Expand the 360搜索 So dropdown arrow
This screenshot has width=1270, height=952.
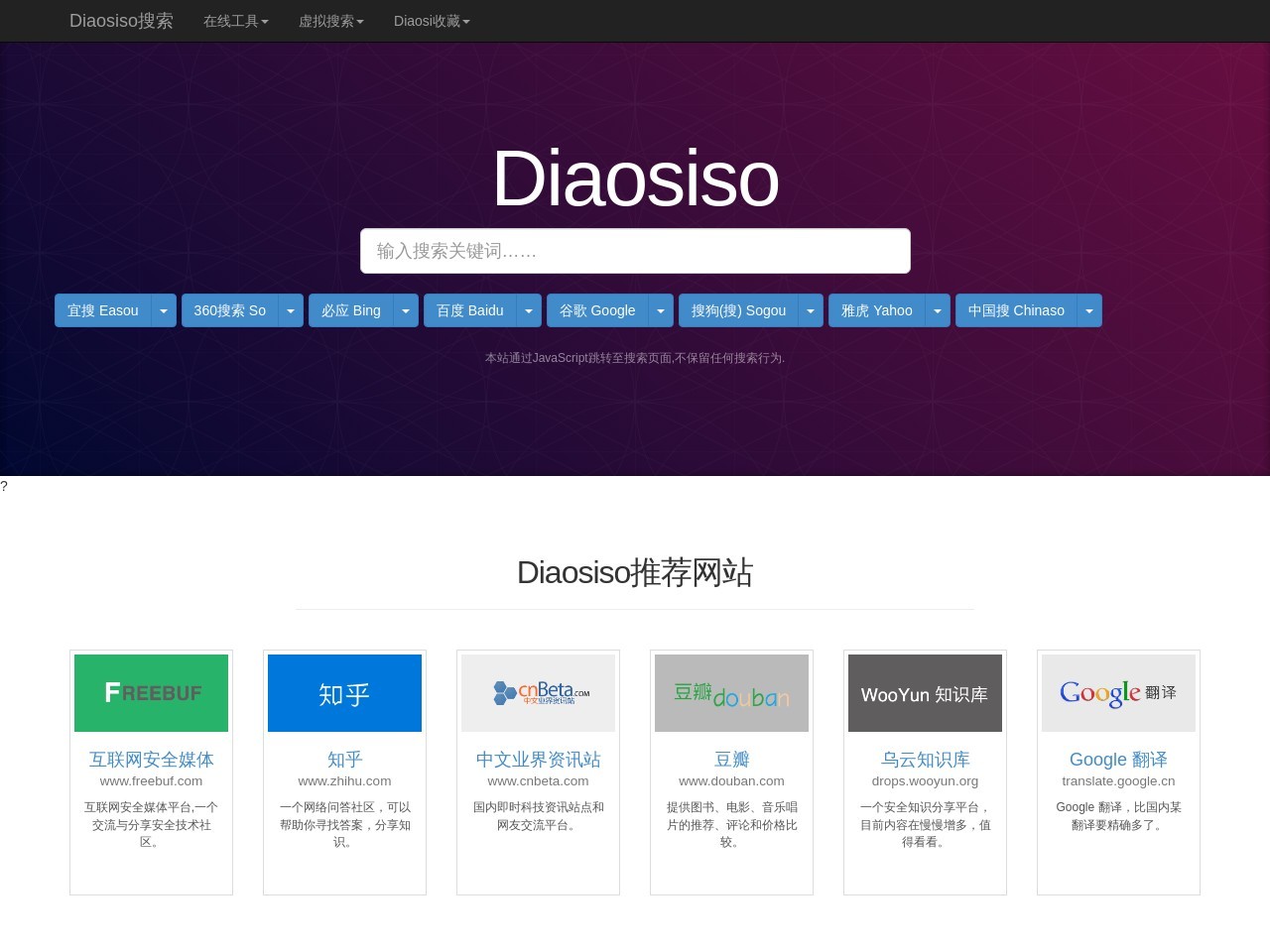click(291, 310)
